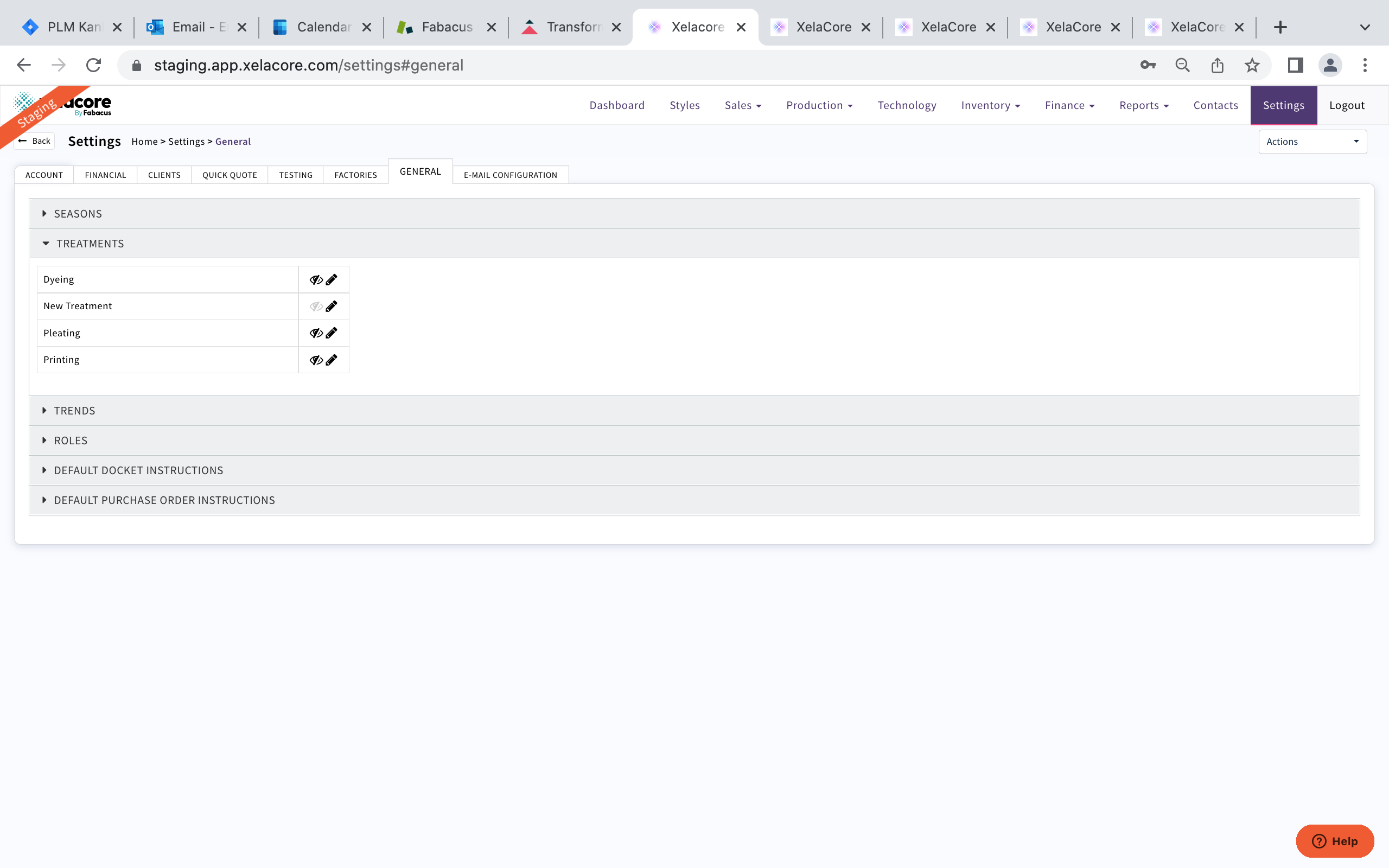The width and height of the screenshot is (1389, 868).
Task: Hide the Printing treatment
Action: pos(316,360)
